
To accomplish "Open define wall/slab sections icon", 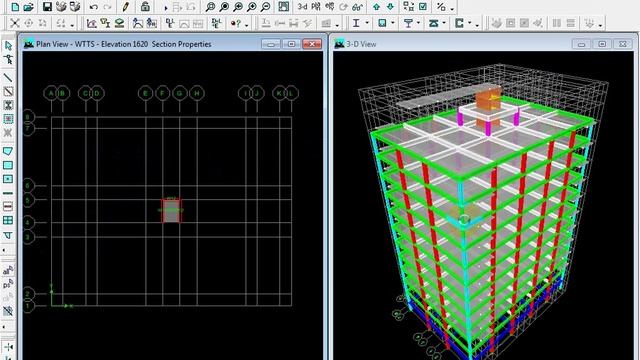I will pyautogui.click(x=119, y=23).
